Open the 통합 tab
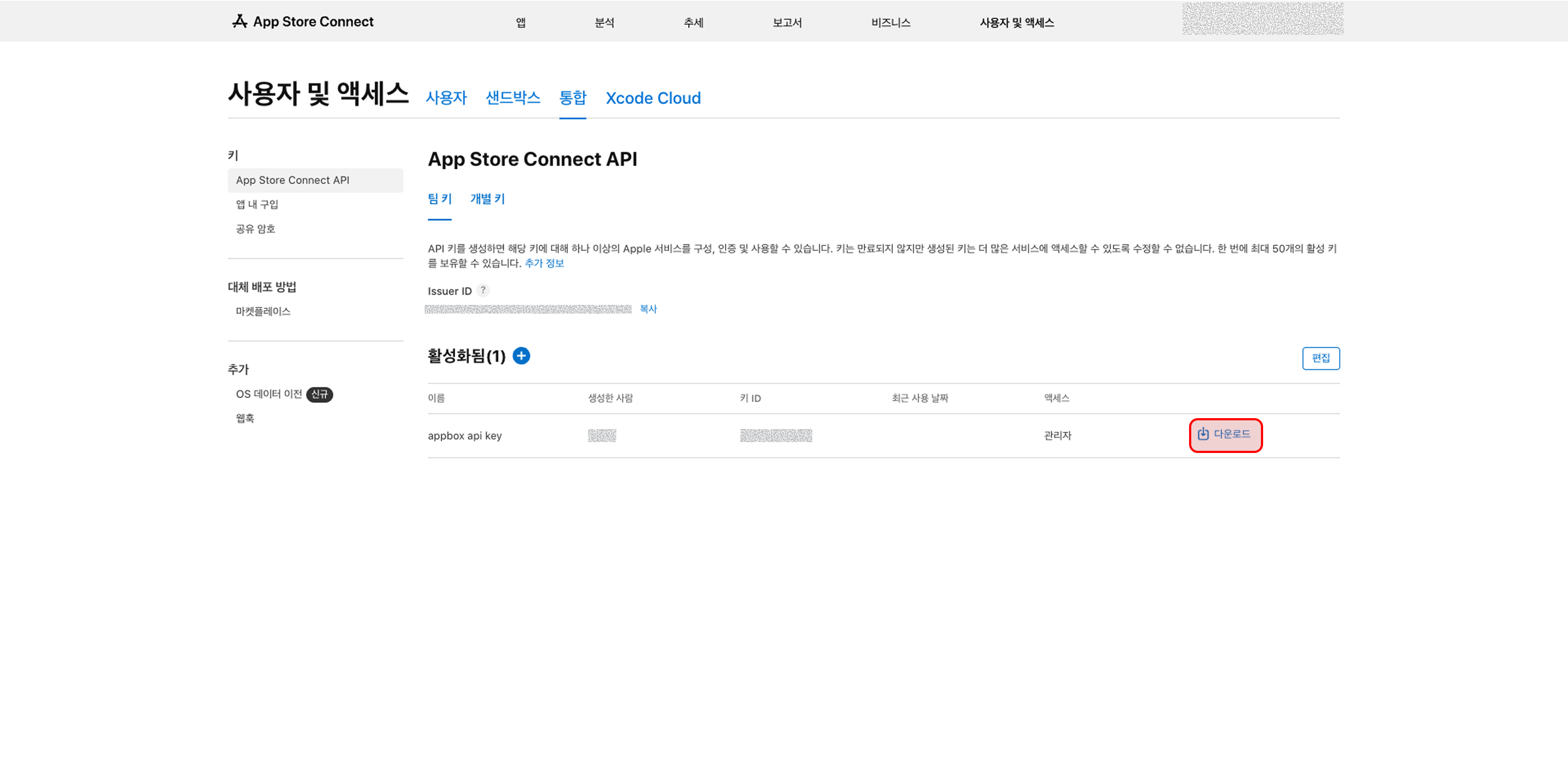The image size is (1568, 784). [x=572, y=97]
